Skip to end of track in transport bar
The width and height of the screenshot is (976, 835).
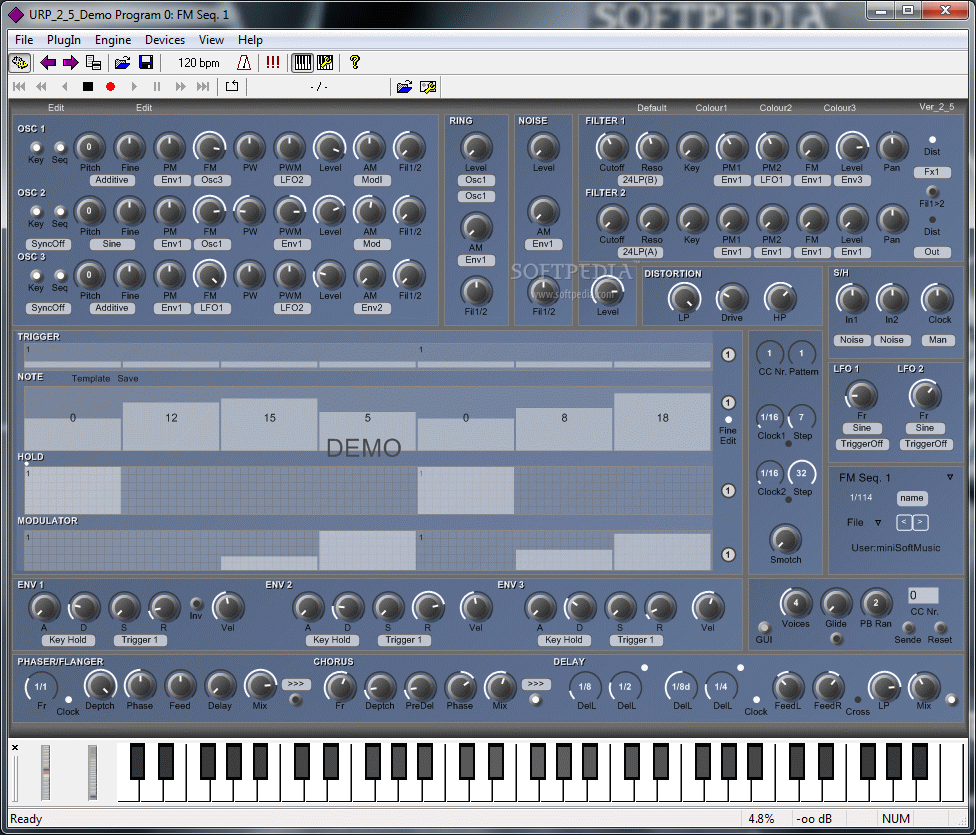click(203, 87)
